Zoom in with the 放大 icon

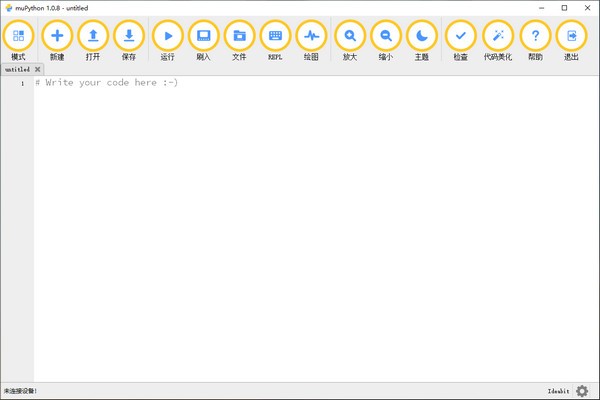click(x=350, y=36)
